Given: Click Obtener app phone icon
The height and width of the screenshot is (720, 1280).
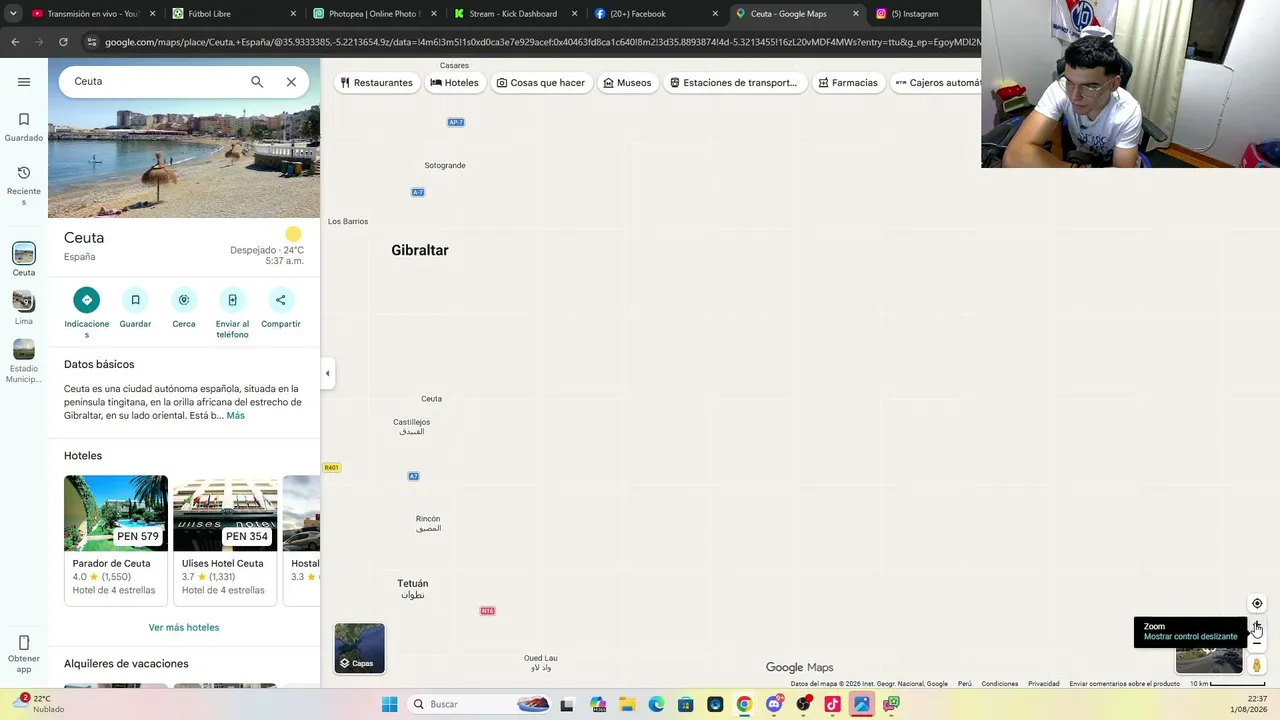Looking at the screenshot, I should (x=24, y=643).
